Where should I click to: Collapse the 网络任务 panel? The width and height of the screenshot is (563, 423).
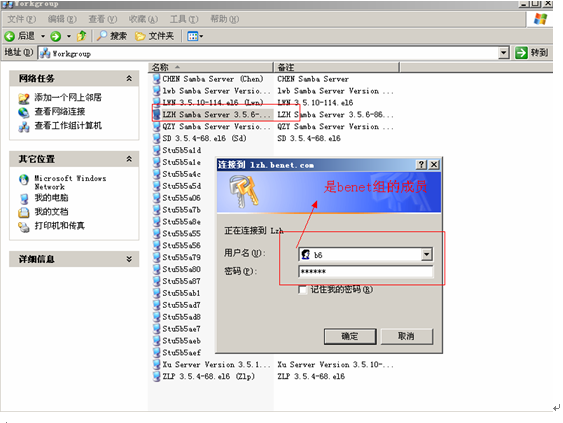point(129,78)
